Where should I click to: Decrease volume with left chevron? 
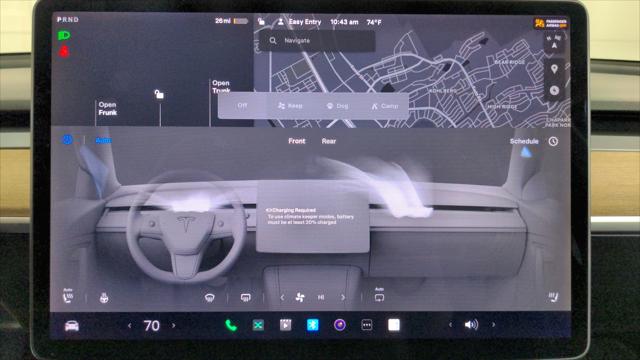450,325
